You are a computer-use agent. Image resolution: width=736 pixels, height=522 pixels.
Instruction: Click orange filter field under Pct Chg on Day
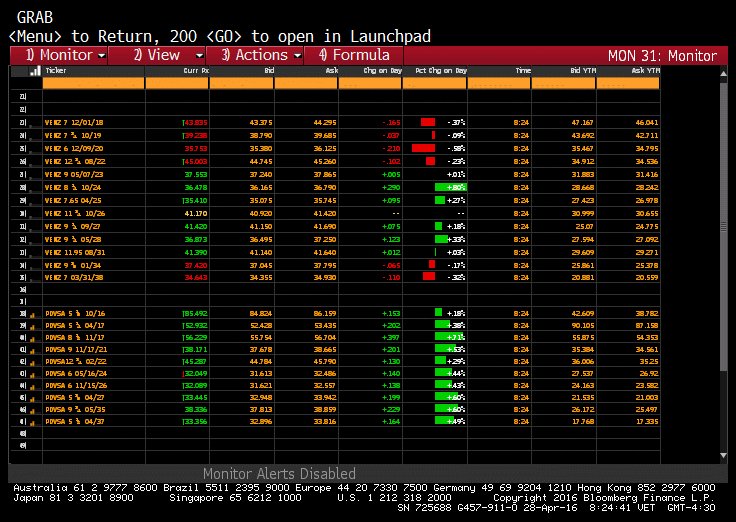[x=435, y=84]
